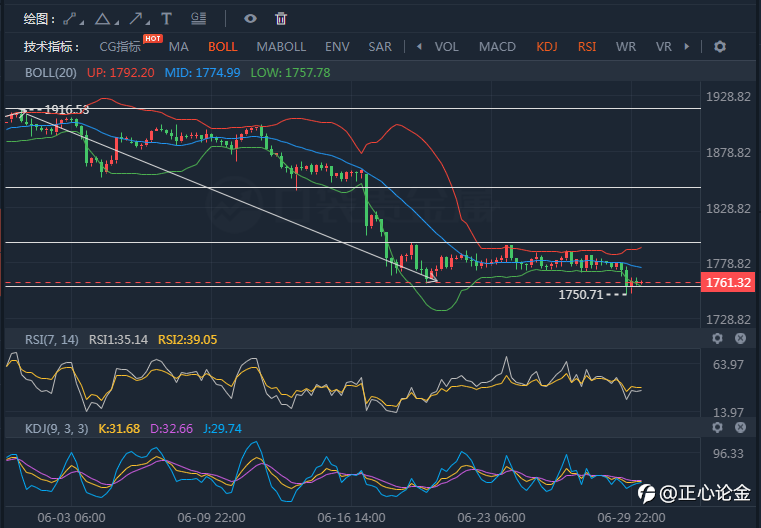Toggle the BOLL indicator
Image resolution: width=761 pixels, height=528 pixels.
click(x=223, y=47)
